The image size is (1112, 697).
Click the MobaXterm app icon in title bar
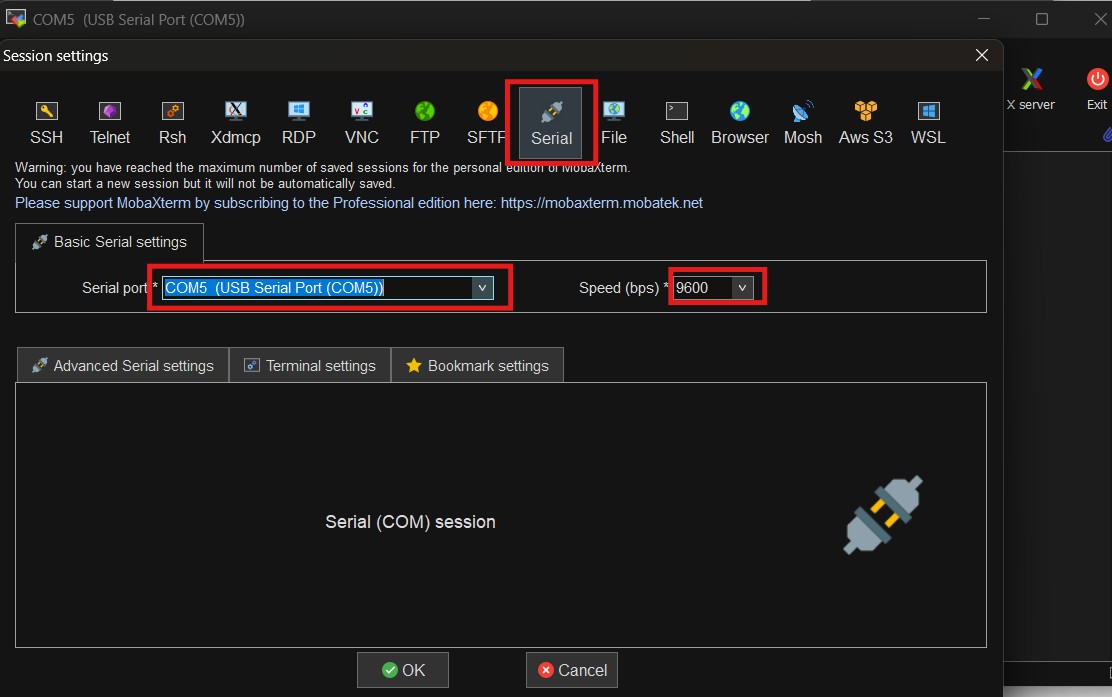tap(16, 18)
